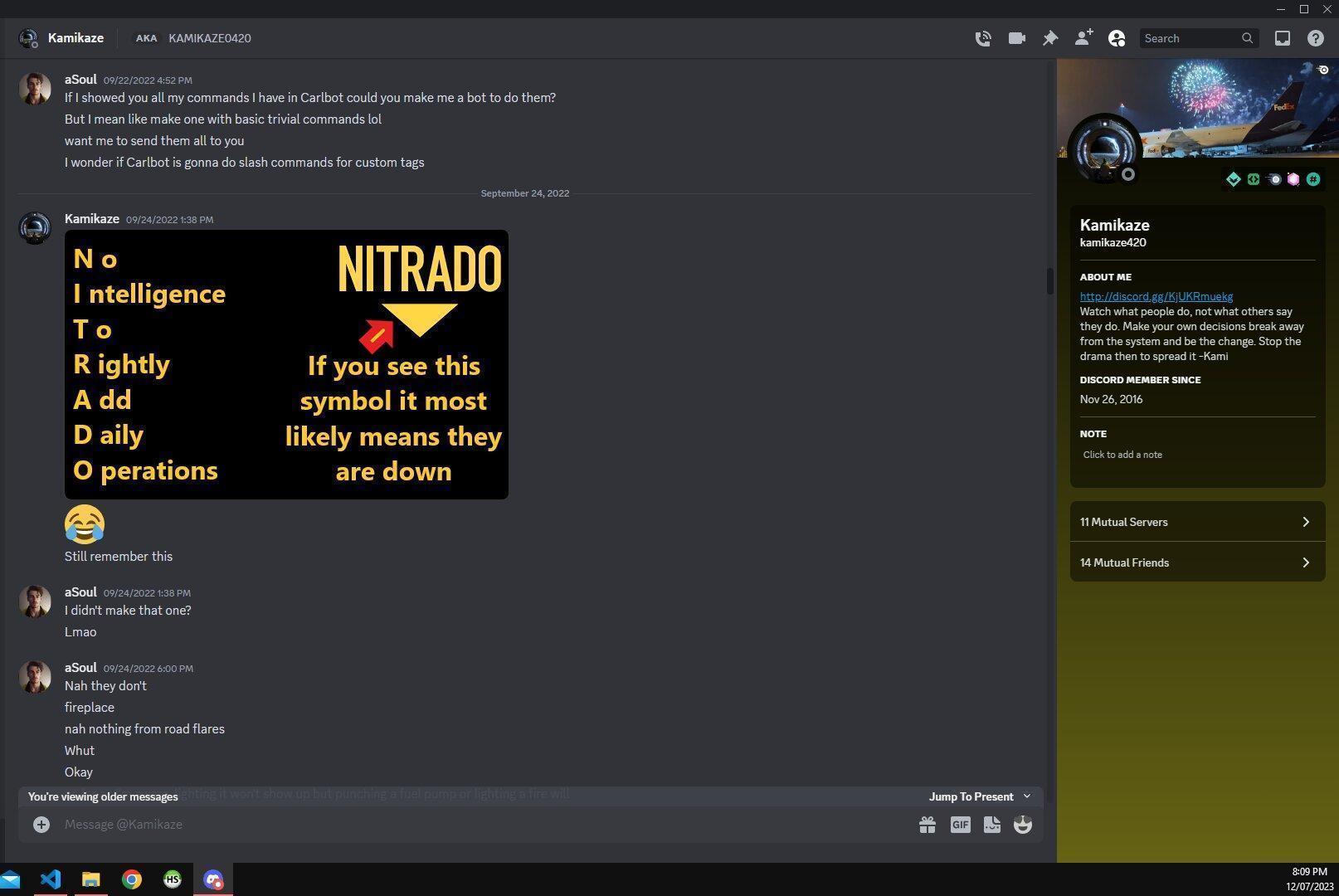This screenshot has width=1339, height=896.
Task: Open the Nitro gift icon in the message bar
Action: (928, 824)
